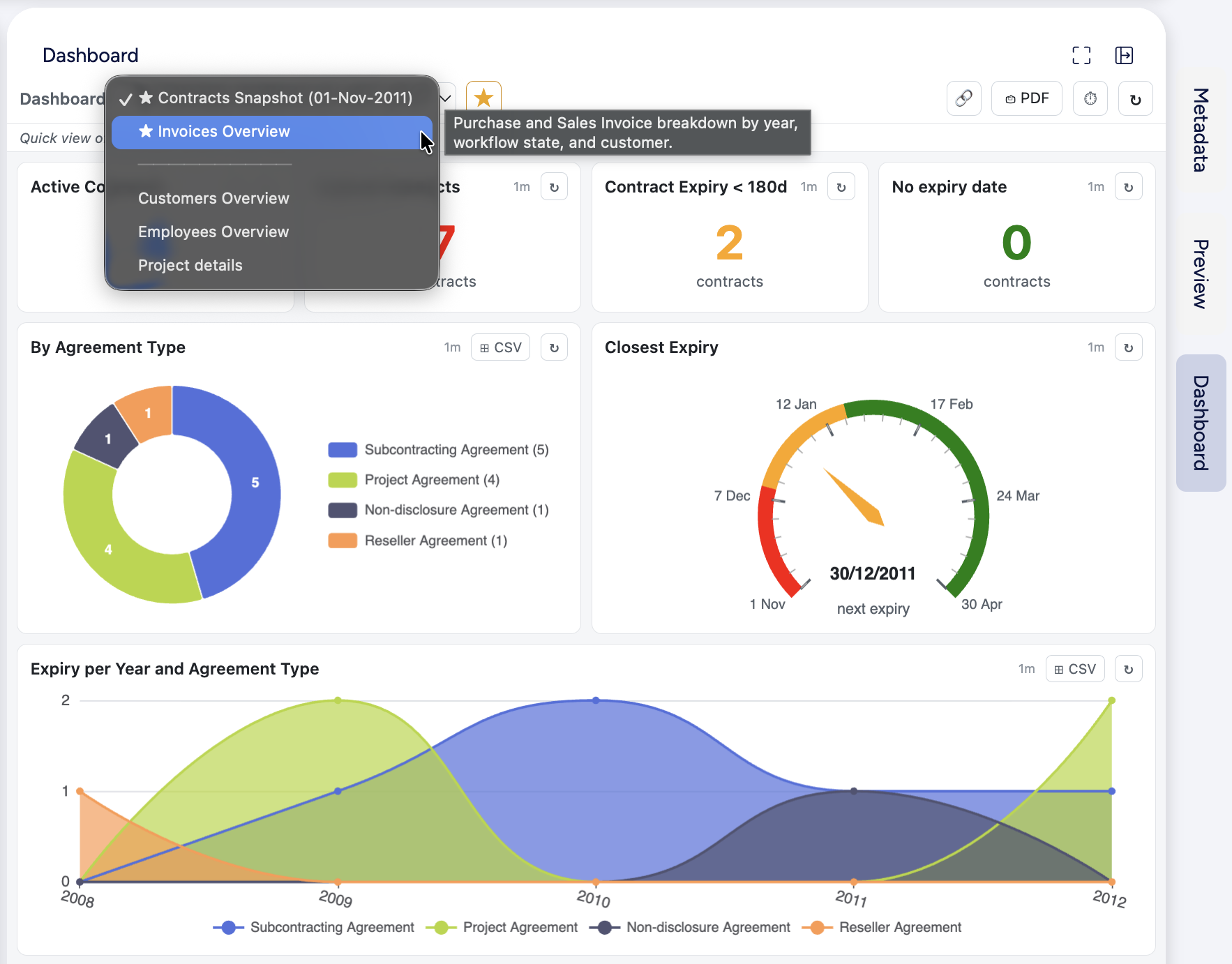Toggle Project Agreement (4) donut legend swatch
Screen dimensions: 1232x964
[x=343, y=480]
